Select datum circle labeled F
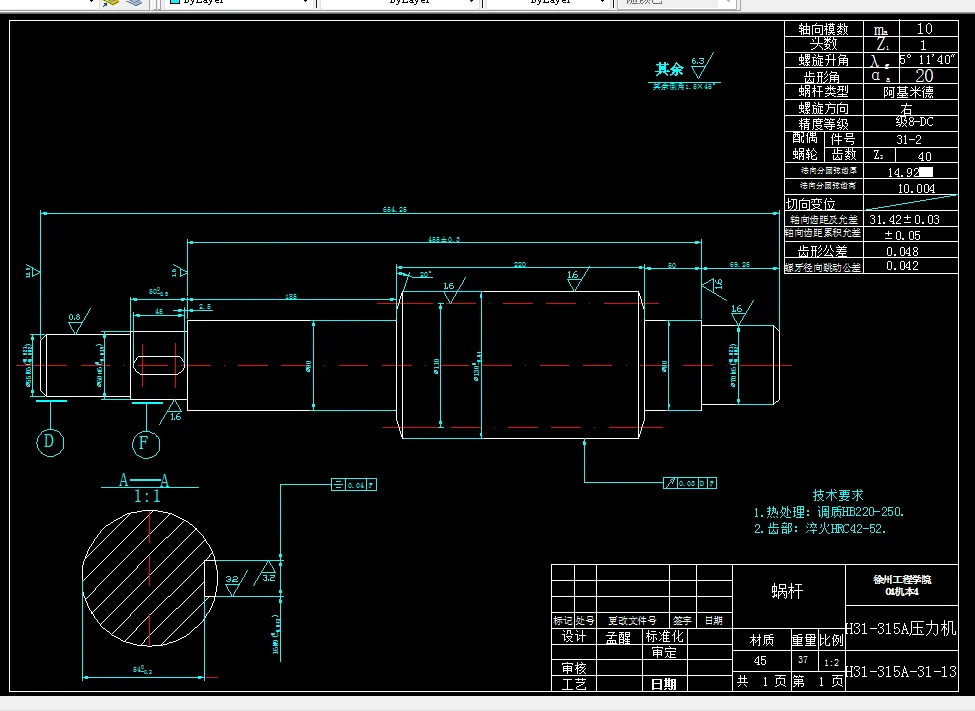 [x=146, y=444]
